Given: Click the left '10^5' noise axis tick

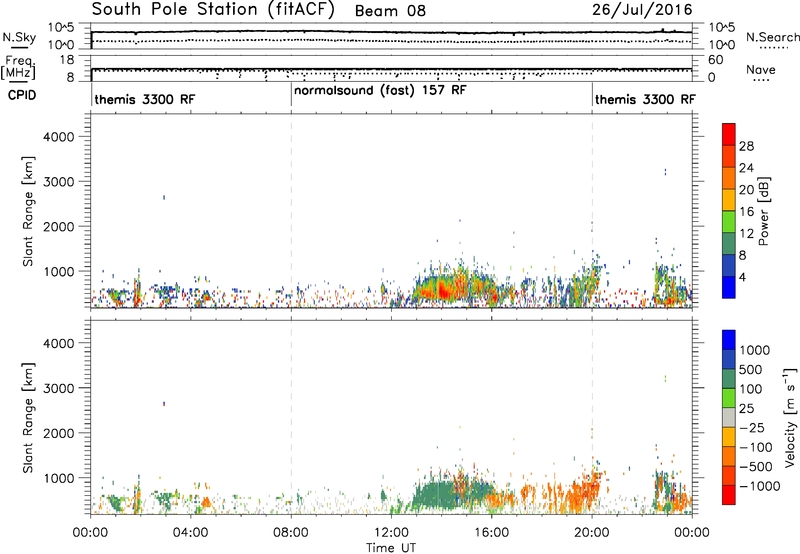Looking at the screenshot, I should point(61,28).
